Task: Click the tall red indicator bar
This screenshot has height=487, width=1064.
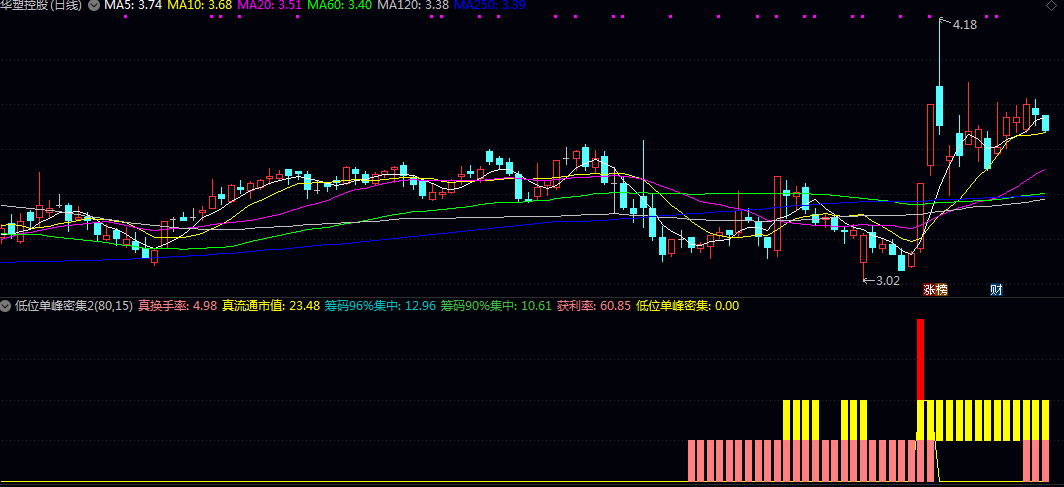Action: click(921, 359)
